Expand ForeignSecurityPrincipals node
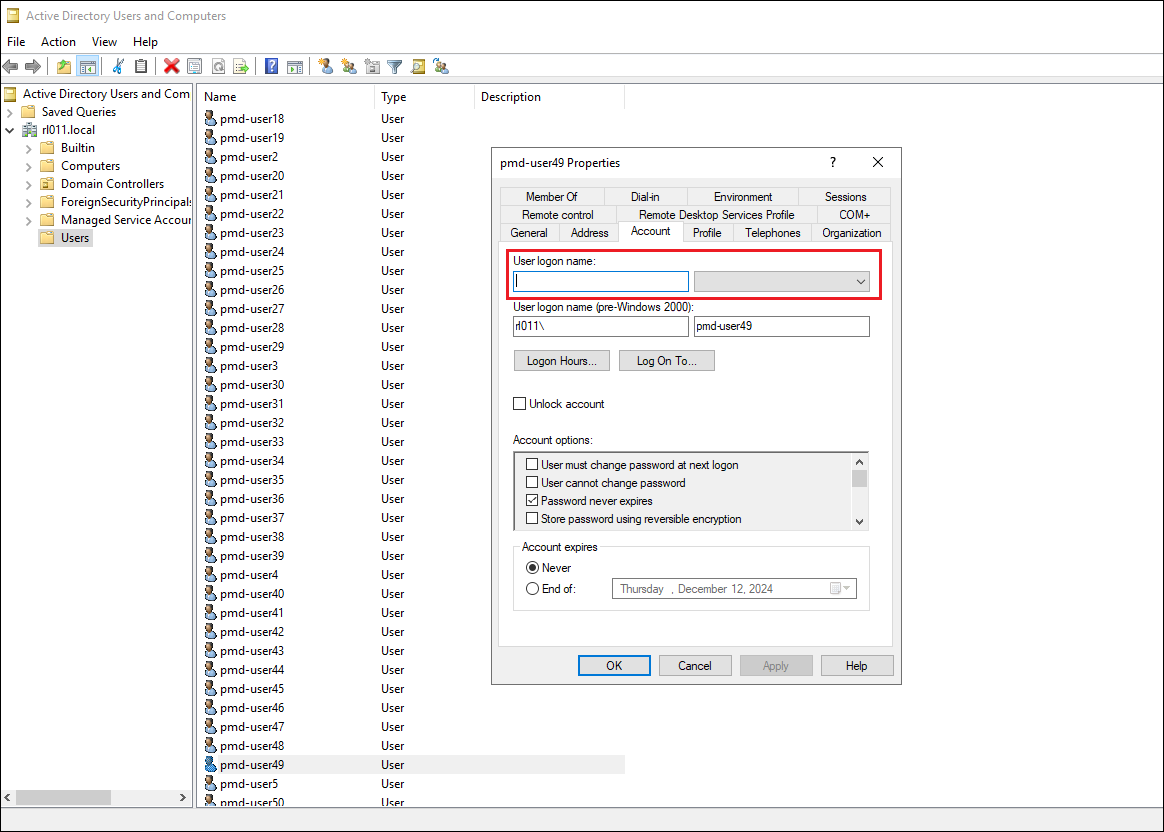Image resolution: width=1164 pixels, height=832 pixels. tap(28, 203)
